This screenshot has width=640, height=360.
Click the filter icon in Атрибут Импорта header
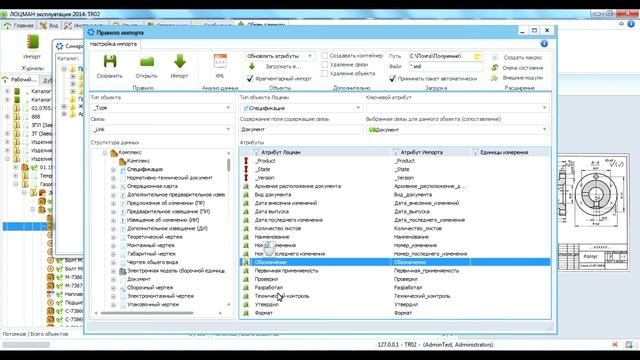[x=396, y=152]
